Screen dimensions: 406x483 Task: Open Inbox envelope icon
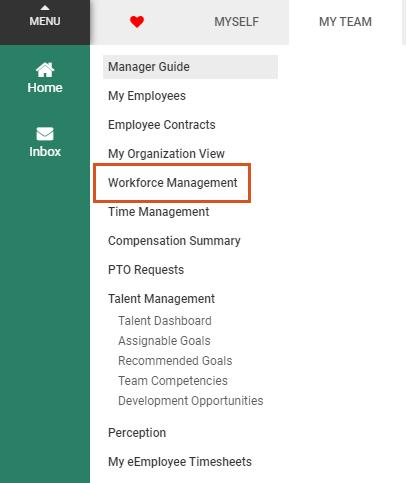[x=45, y=134]
